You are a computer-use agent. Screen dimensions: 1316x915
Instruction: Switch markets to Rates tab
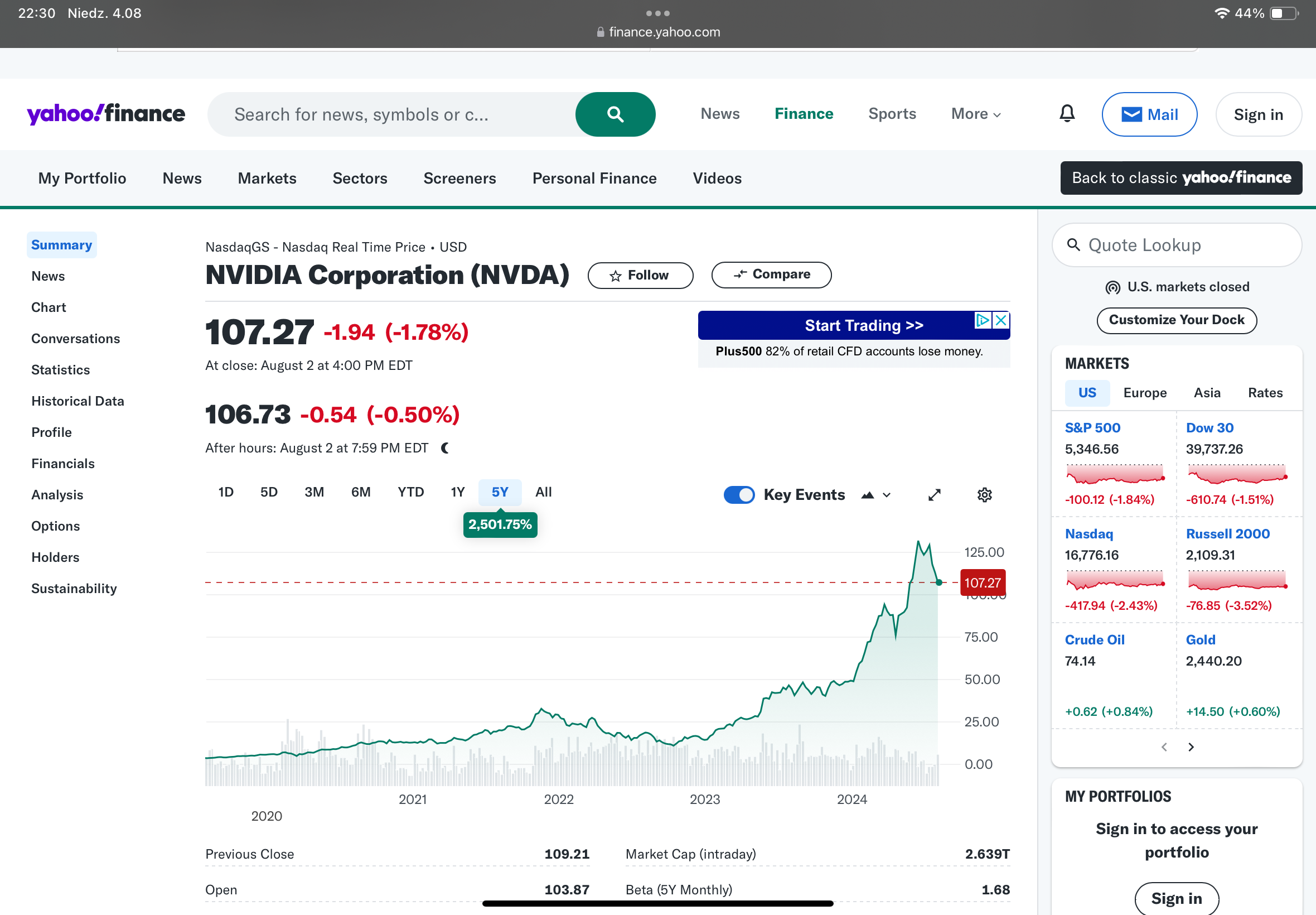1265,393
